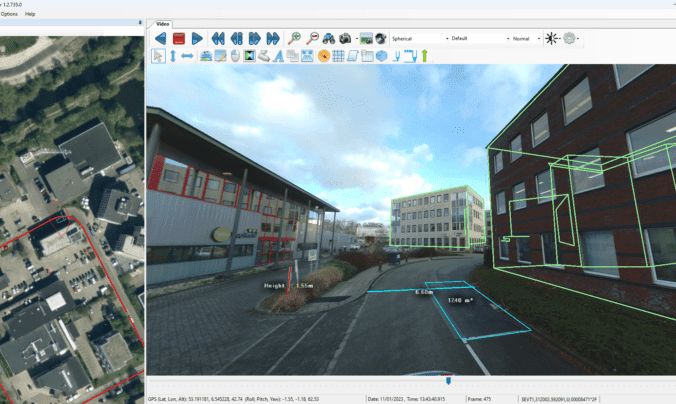Select the arrow pointer tool
The image size is (676, 404).
(x=158, y=56)
